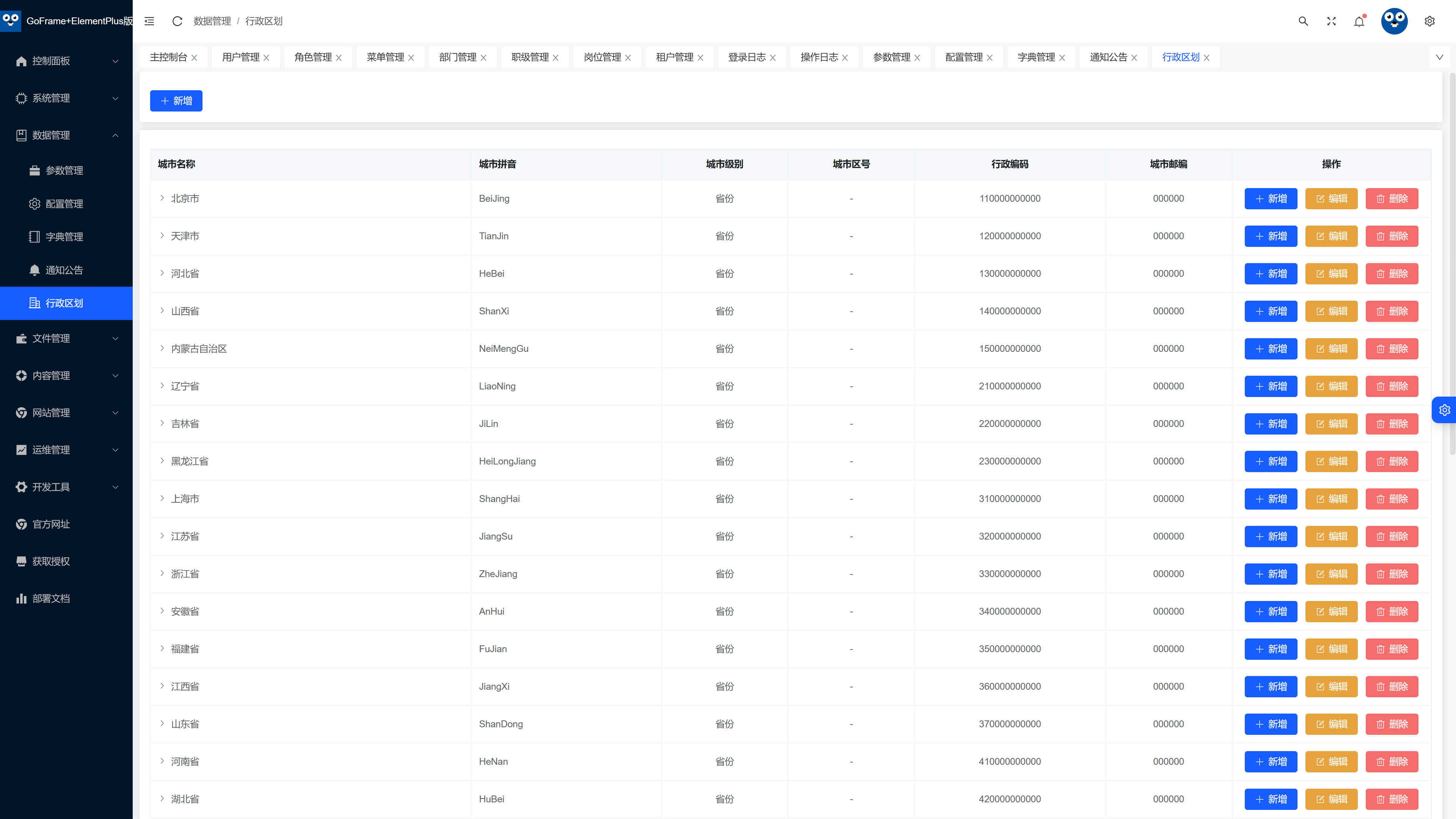Image resolution: width=1456 pixels, height=819 pixels.
Task: Expand 系统管理 sidebar menu
Action: coord(66,98)
